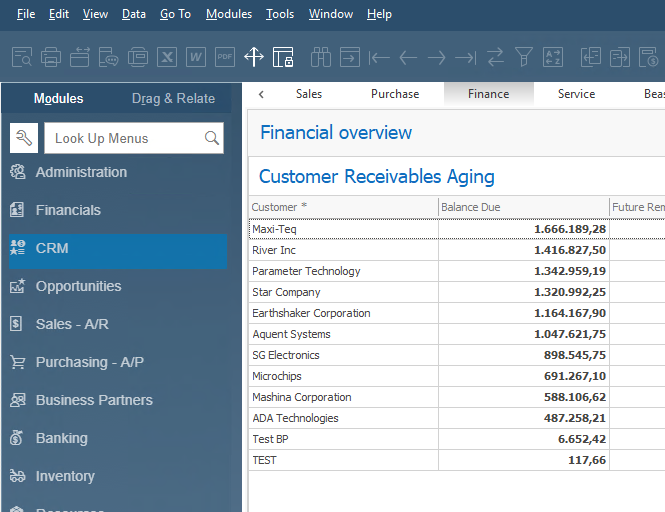Screen dimensions: 665x512
Task: Click the Add record toolbar icon
Action: tap(350, 57)
